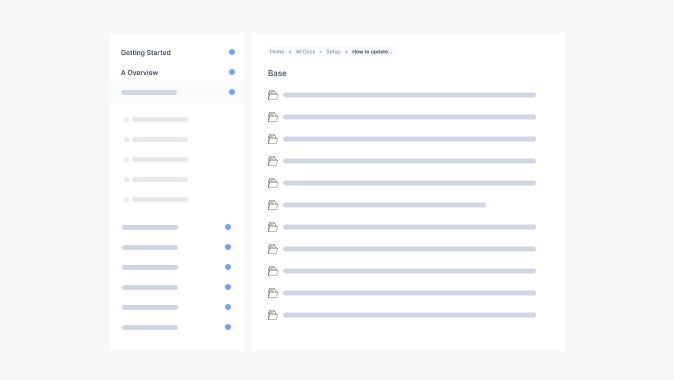The height and width of the screenshot is (380, 674).
Task: Select the "How to update..." breadcrumb
Action: tap(372, 52)
